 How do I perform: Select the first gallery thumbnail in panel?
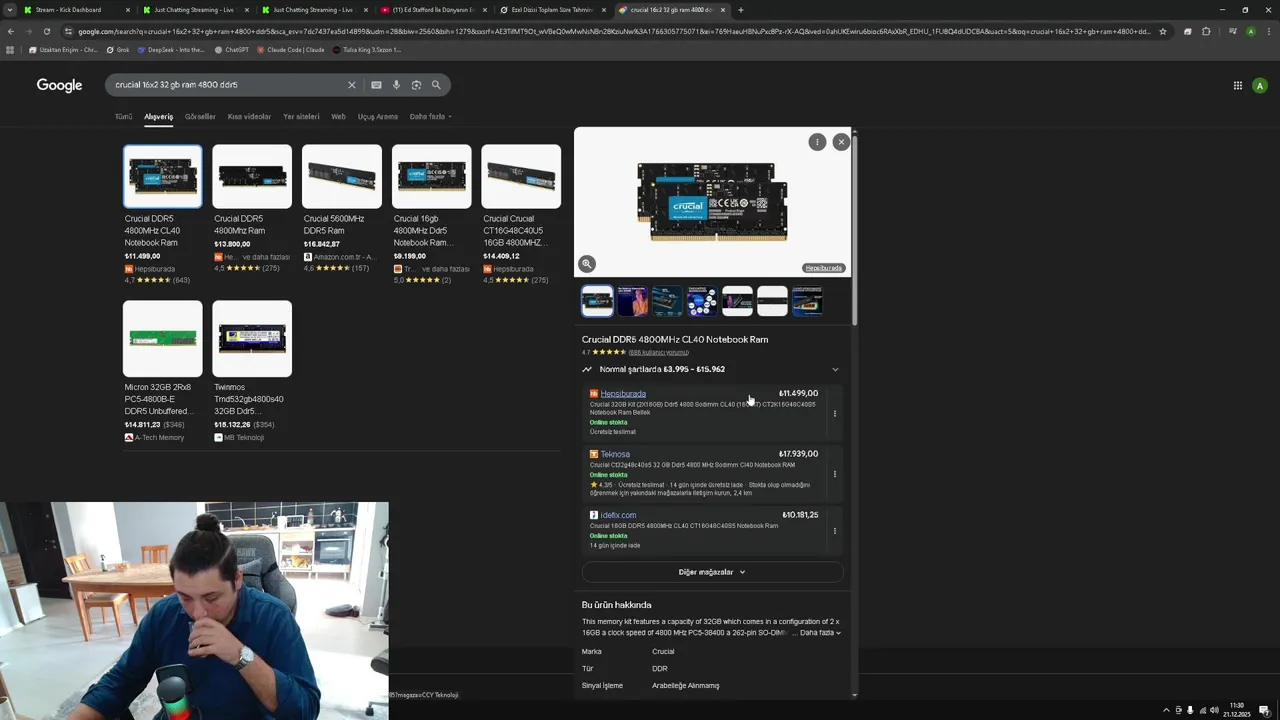[597, 300]
